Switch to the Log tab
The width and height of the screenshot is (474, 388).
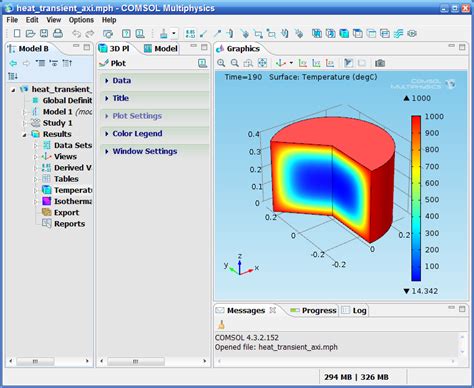[354, 310]
